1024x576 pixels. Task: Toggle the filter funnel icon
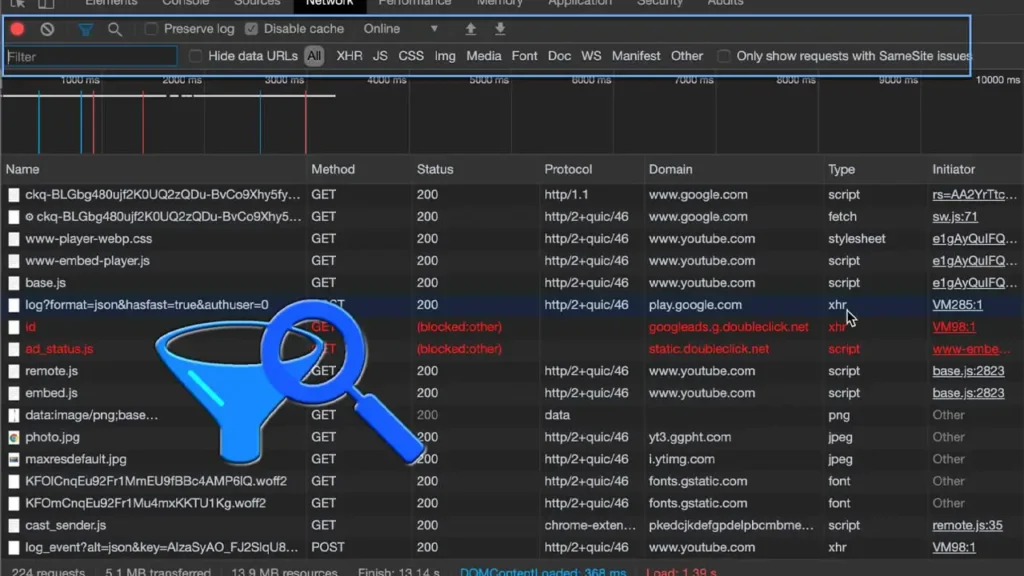pos(86,29)
